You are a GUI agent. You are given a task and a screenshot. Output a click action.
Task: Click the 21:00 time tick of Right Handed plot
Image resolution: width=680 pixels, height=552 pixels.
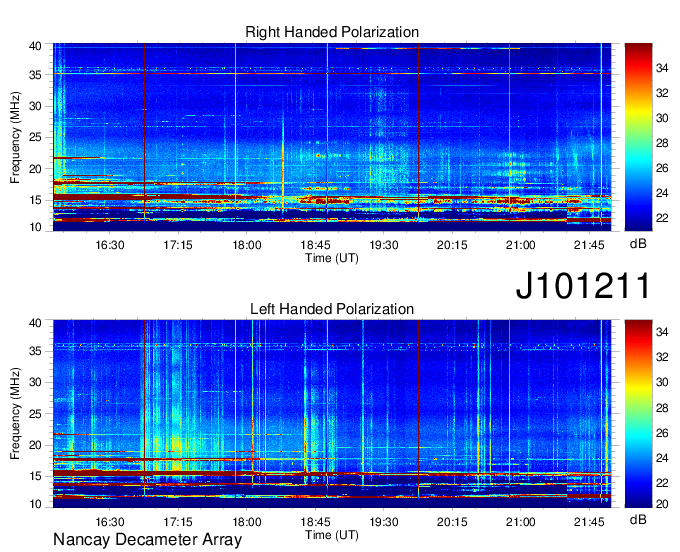click(520, 245)
